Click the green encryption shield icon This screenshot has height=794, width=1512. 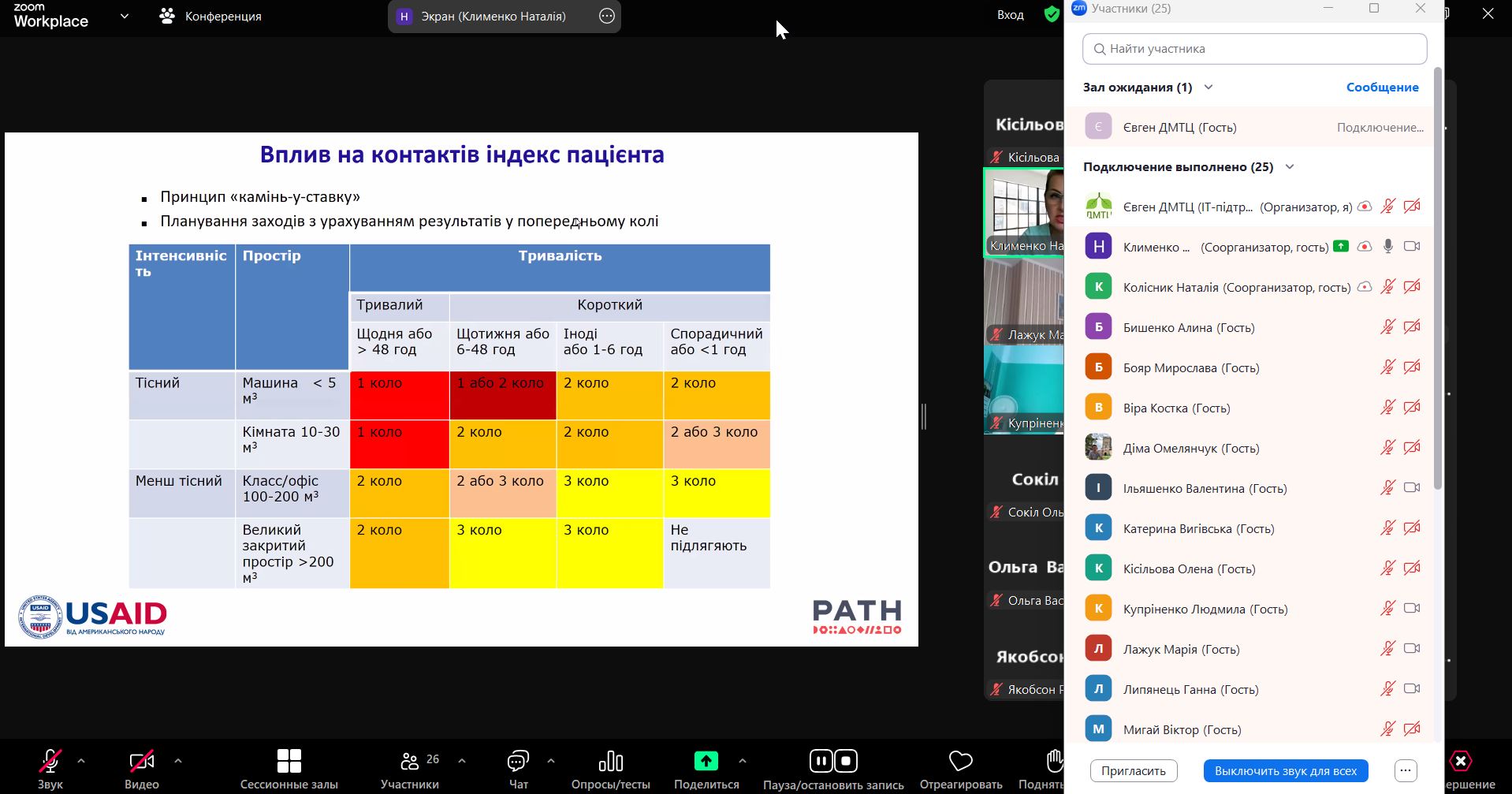click(x=1051, y=15)
